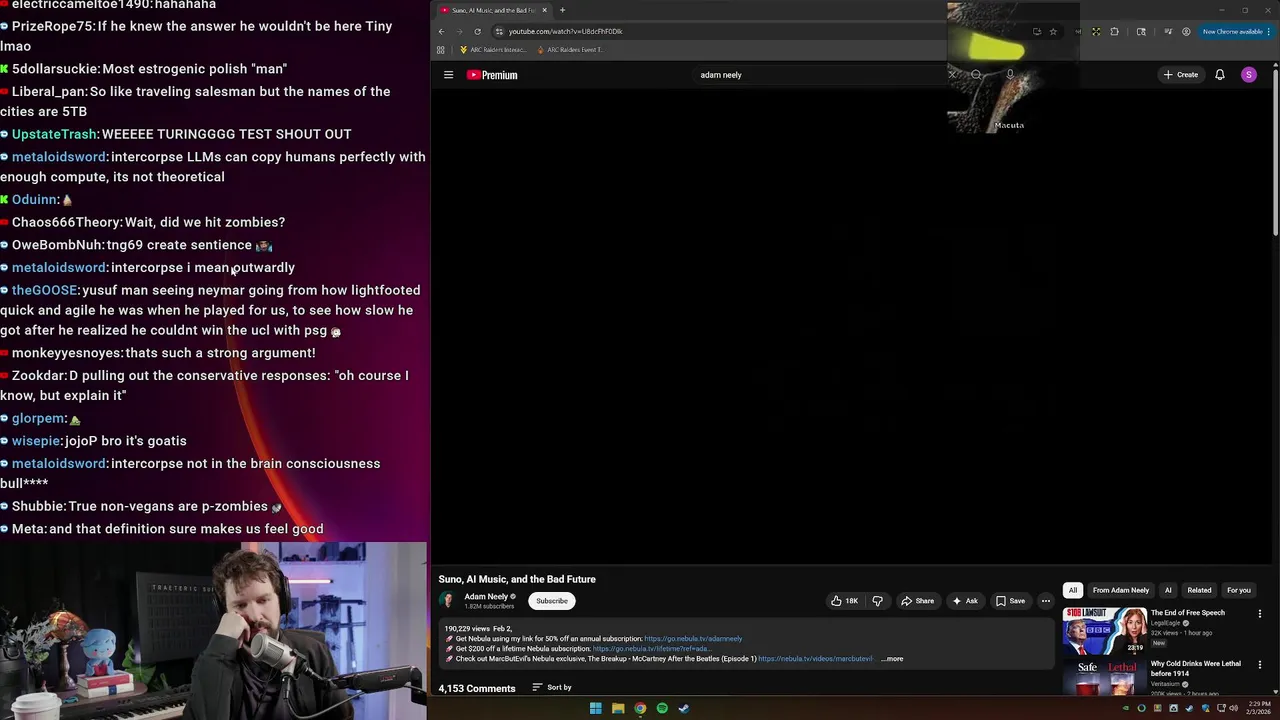The width and height of the screenshot is (1280, 720).
Task: Open the YouTube account avatar menu
Action: (x=1248, y=75)
